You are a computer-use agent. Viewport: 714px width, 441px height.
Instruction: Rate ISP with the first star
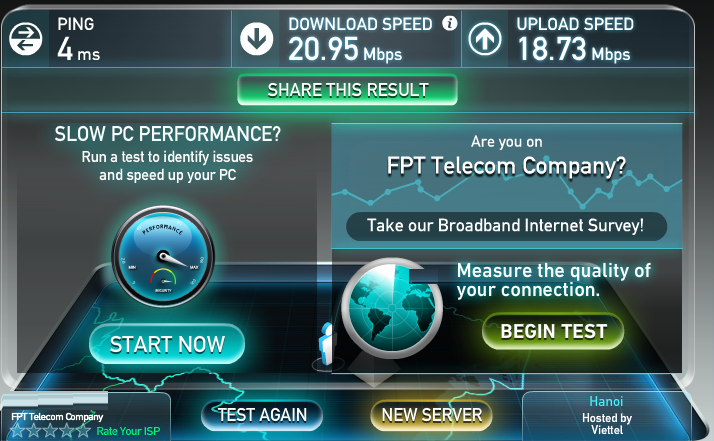(17, 431)
